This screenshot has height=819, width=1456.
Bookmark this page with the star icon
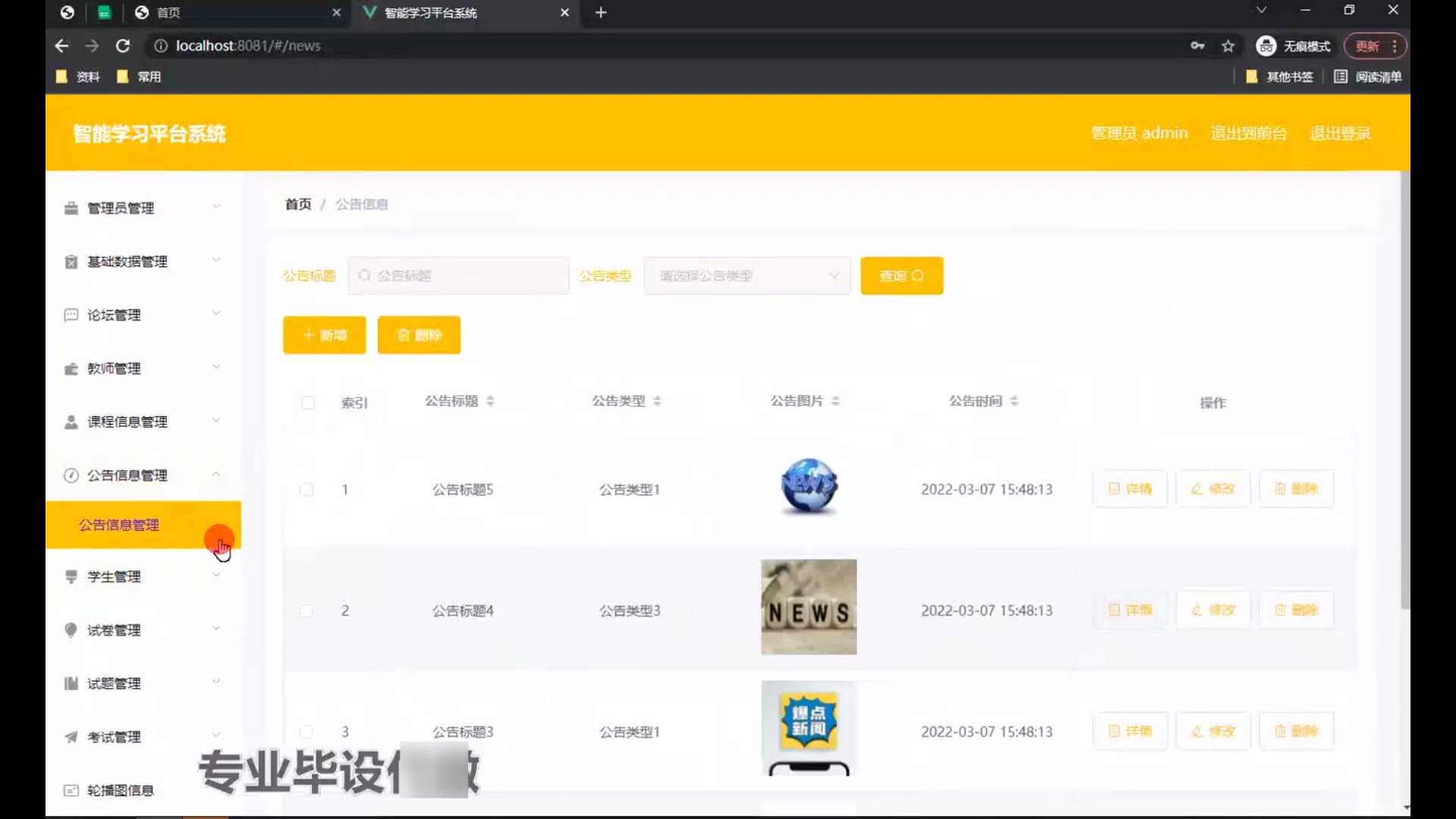(1228, 46)
